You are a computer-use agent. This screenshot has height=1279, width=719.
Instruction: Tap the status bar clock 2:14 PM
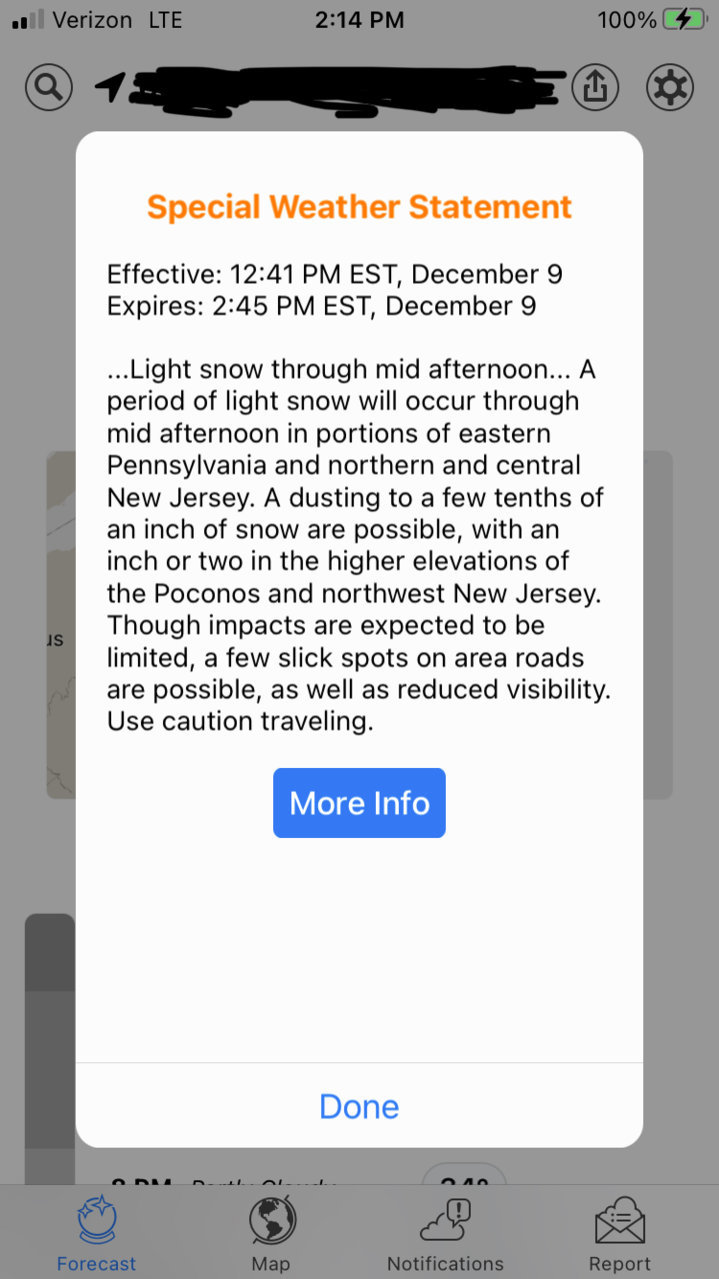[359, 19]
